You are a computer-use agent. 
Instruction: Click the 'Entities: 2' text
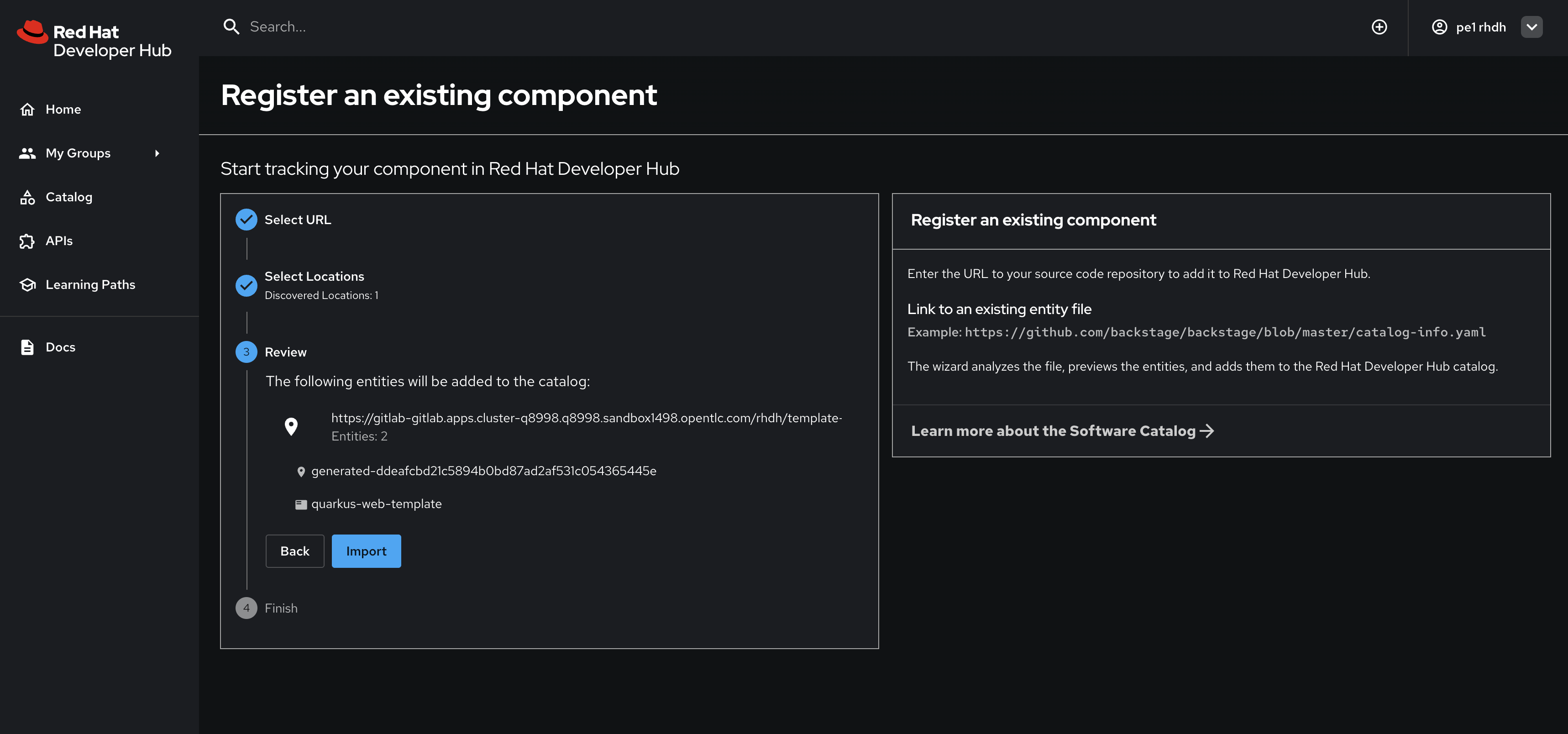(359, 436)
